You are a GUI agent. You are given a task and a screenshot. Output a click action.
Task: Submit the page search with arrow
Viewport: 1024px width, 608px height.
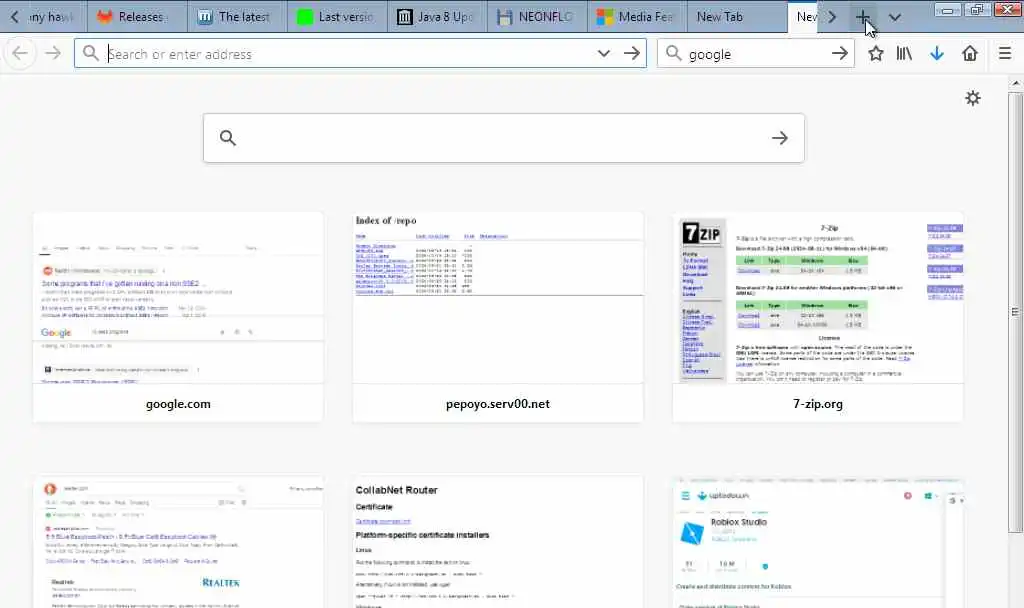click(x=780, y=138)
